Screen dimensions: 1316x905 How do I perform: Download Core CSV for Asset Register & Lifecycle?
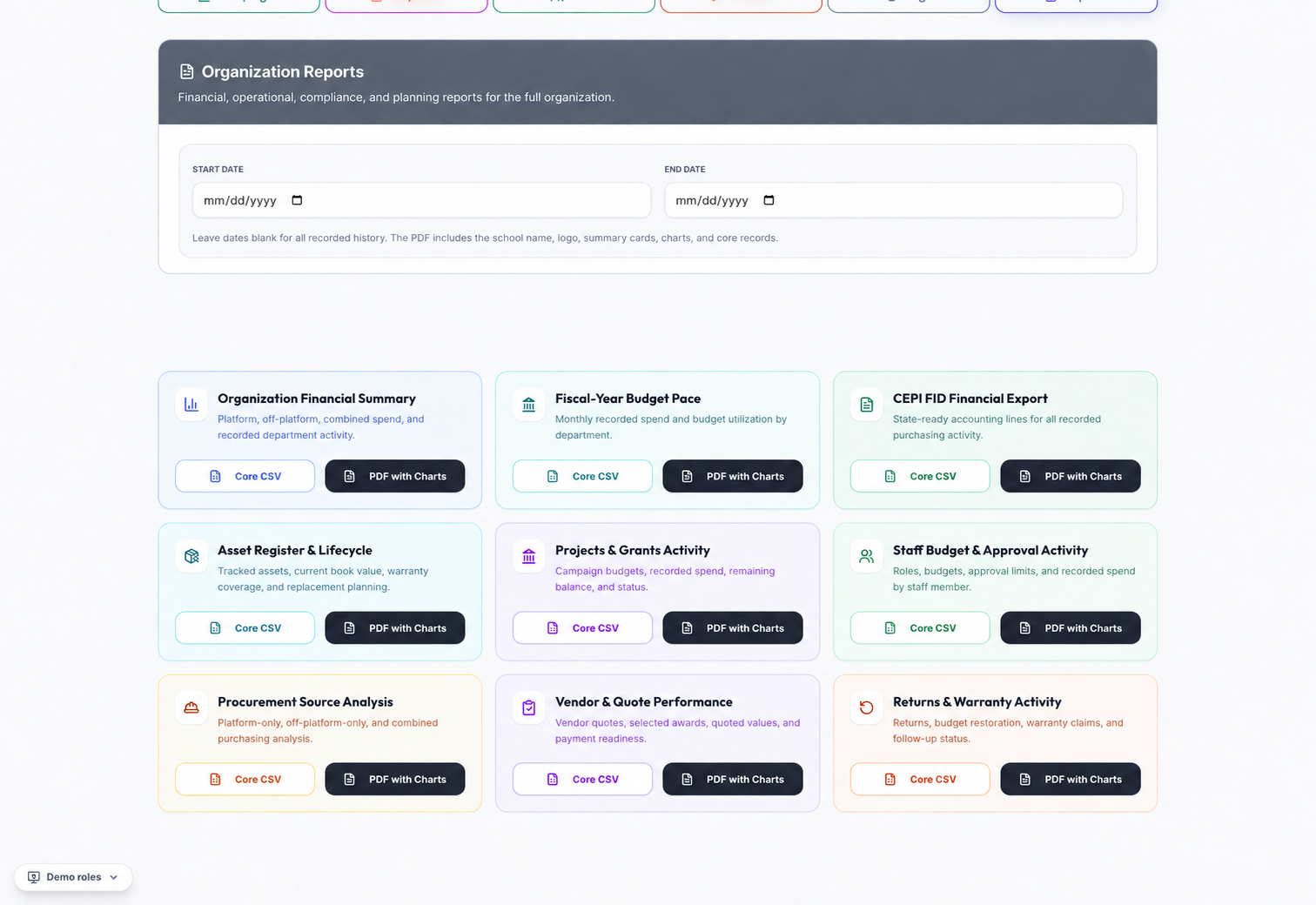245,627
